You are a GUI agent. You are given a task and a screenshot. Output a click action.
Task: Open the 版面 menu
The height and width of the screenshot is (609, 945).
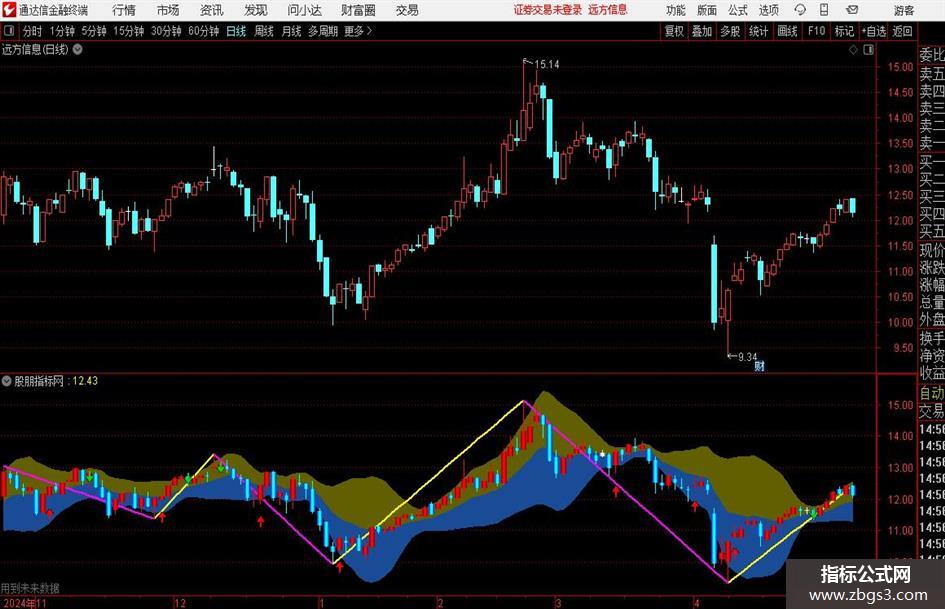pyautogui.click(x=707, y=10)
